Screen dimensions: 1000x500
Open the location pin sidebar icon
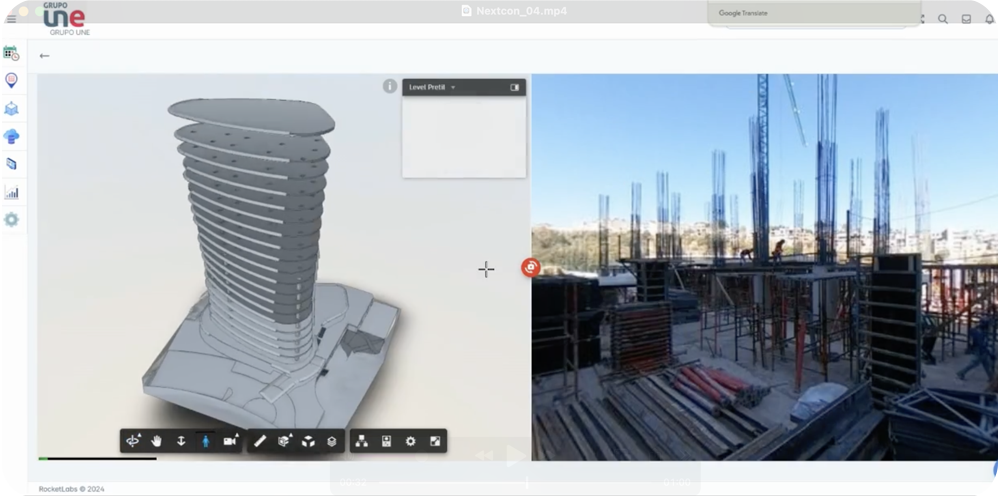[x=11, y=80]
